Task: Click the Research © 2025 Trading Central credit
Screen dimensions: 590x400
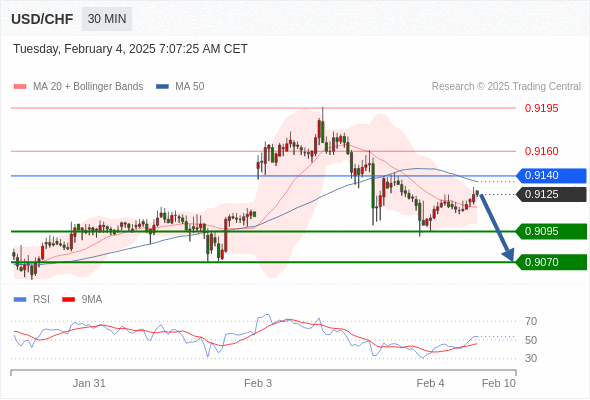Action: coord(506,87)
